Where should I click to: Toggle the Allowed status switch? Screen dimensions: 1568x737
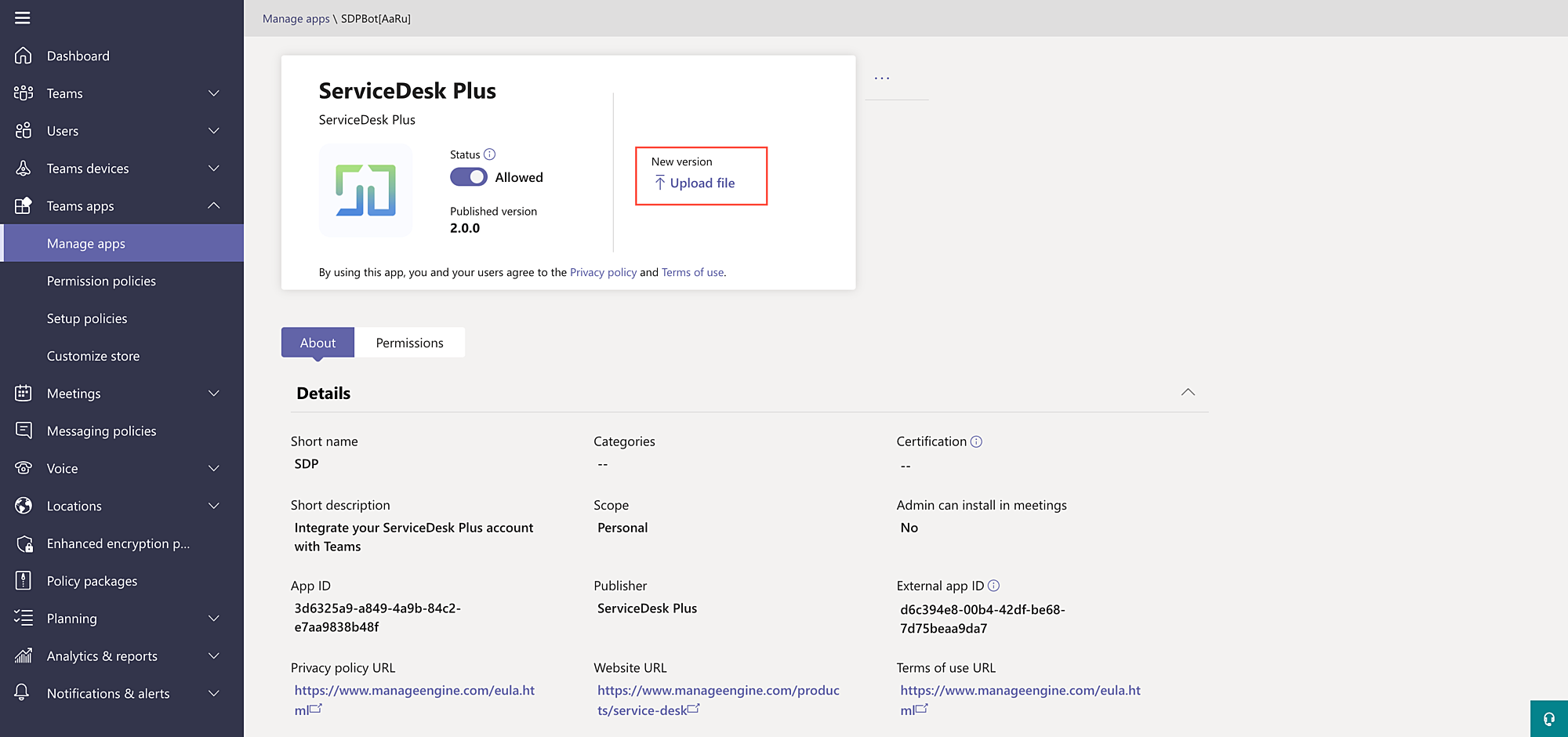coord(469,177)
